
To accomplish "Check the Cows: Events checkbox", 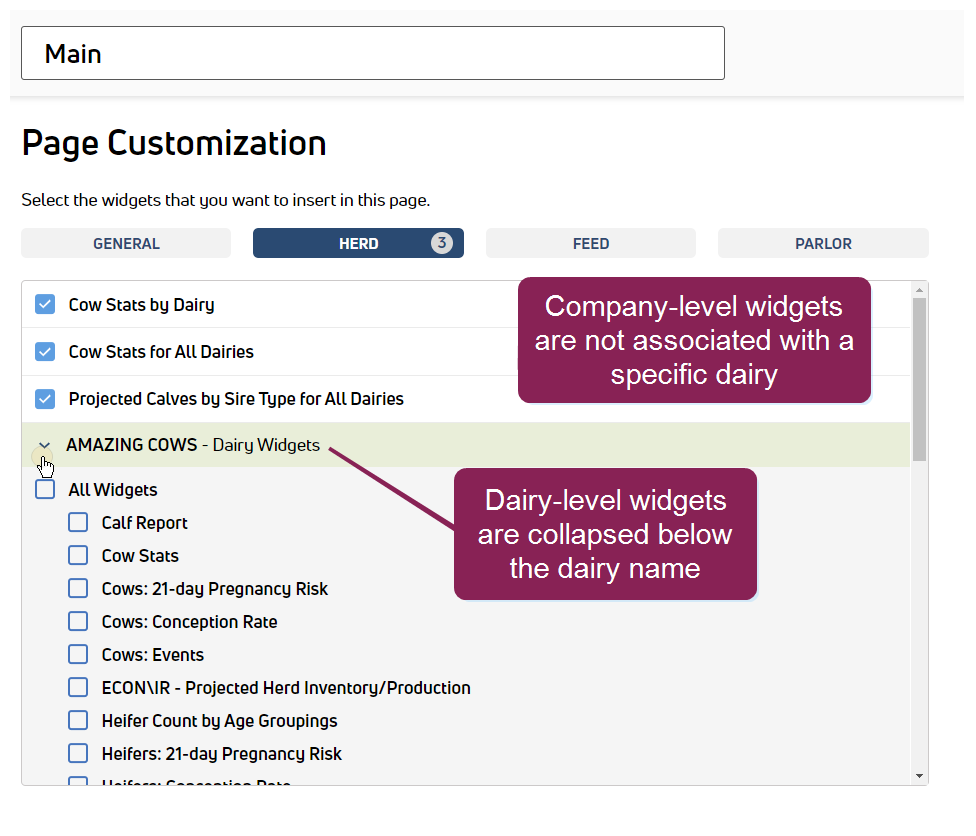I will click(78, 655).
